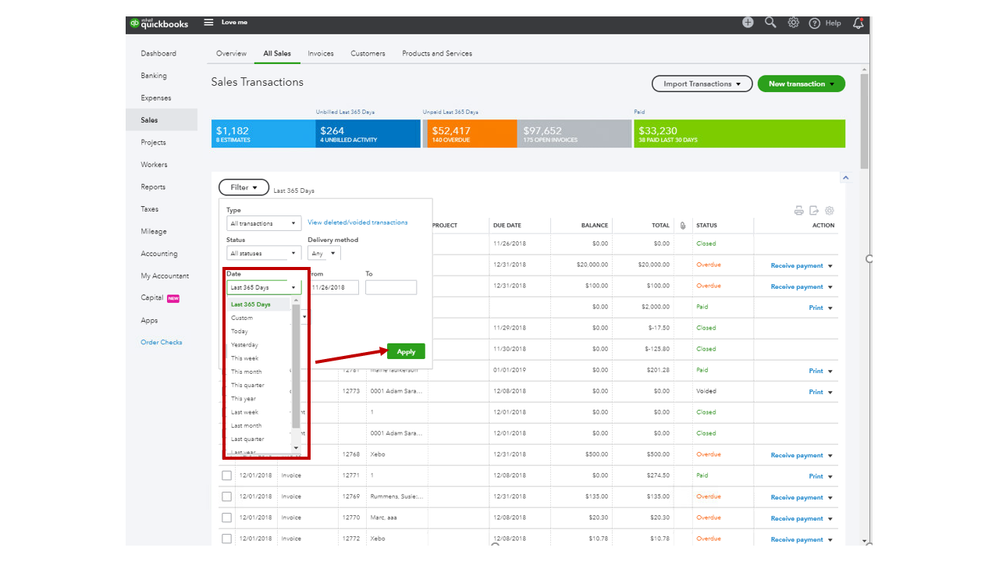Open Order Checks link in sidebar
The width and height of the screenshot is (999, 562).
click(161, 342)
